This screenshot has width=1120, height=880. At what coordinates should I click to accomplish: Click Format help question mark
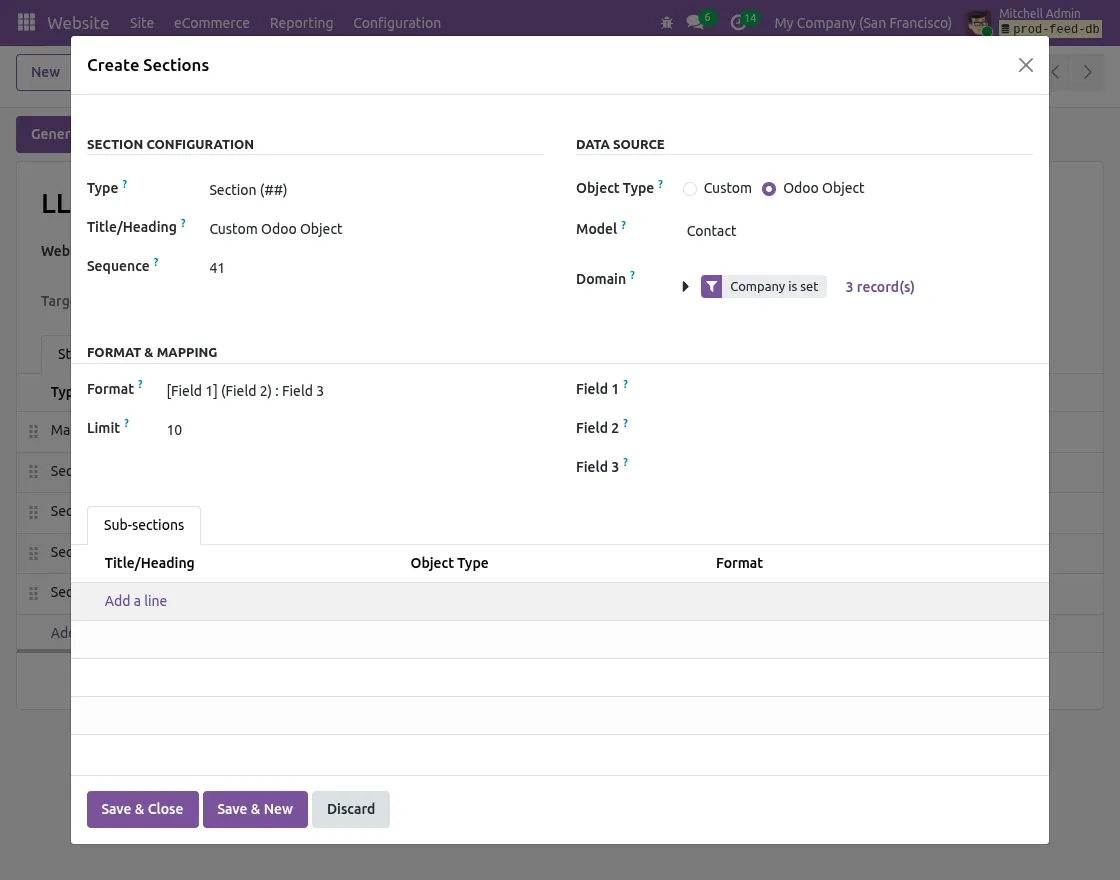point(140,385)
